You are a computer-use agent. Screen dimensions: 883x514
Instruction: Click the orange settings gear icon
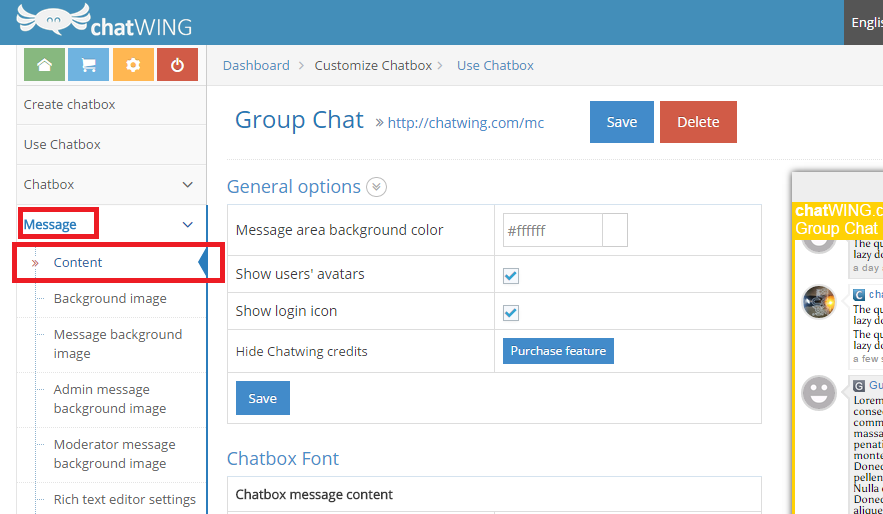pos(133,65)
